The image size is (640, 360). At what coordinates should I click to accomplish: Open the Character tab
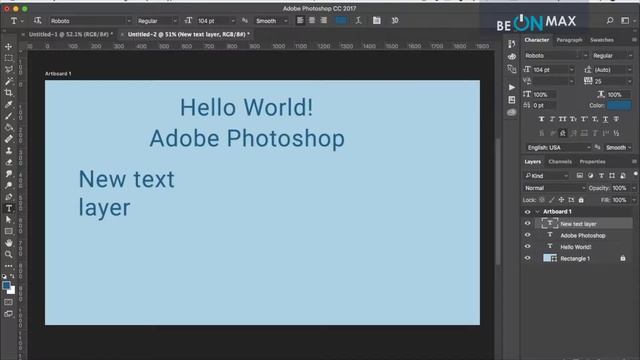(536, 40)
